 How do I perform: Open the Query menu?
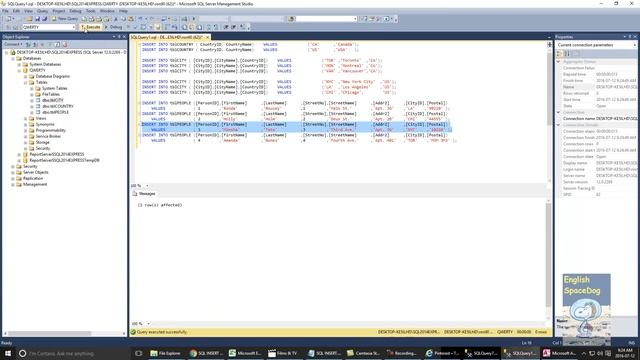42,11
